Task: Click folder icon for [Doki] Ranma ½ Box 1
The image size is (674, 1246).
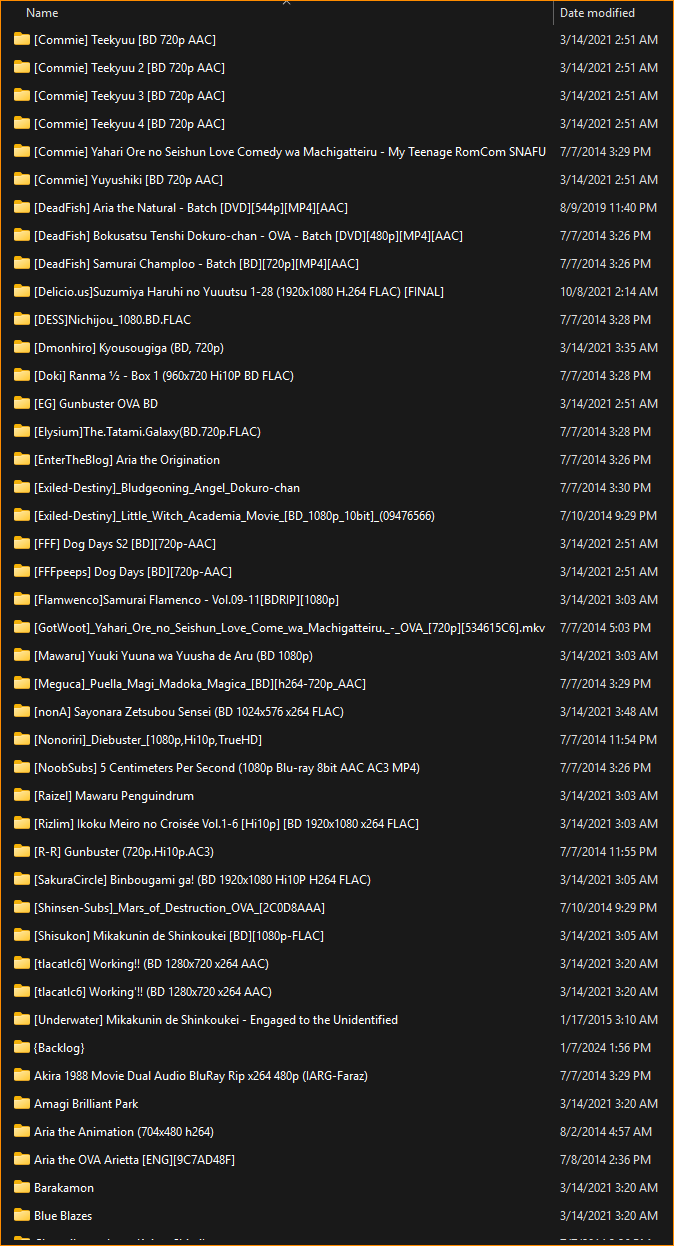Action: pos(22,376)
